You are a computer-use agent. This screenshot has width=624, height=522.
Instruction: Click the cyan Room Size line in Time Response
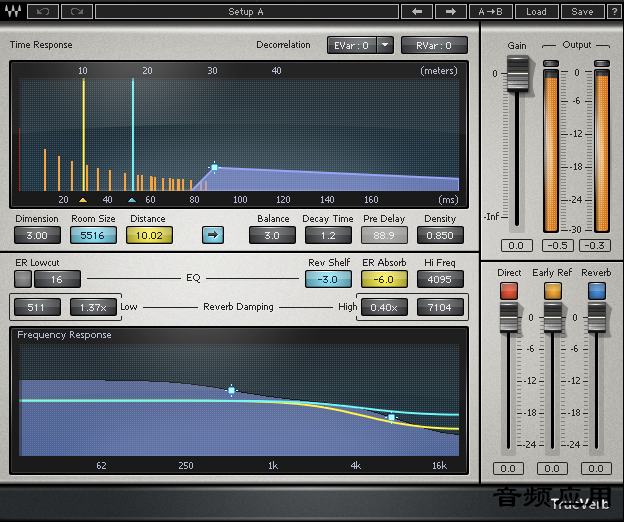133,134
